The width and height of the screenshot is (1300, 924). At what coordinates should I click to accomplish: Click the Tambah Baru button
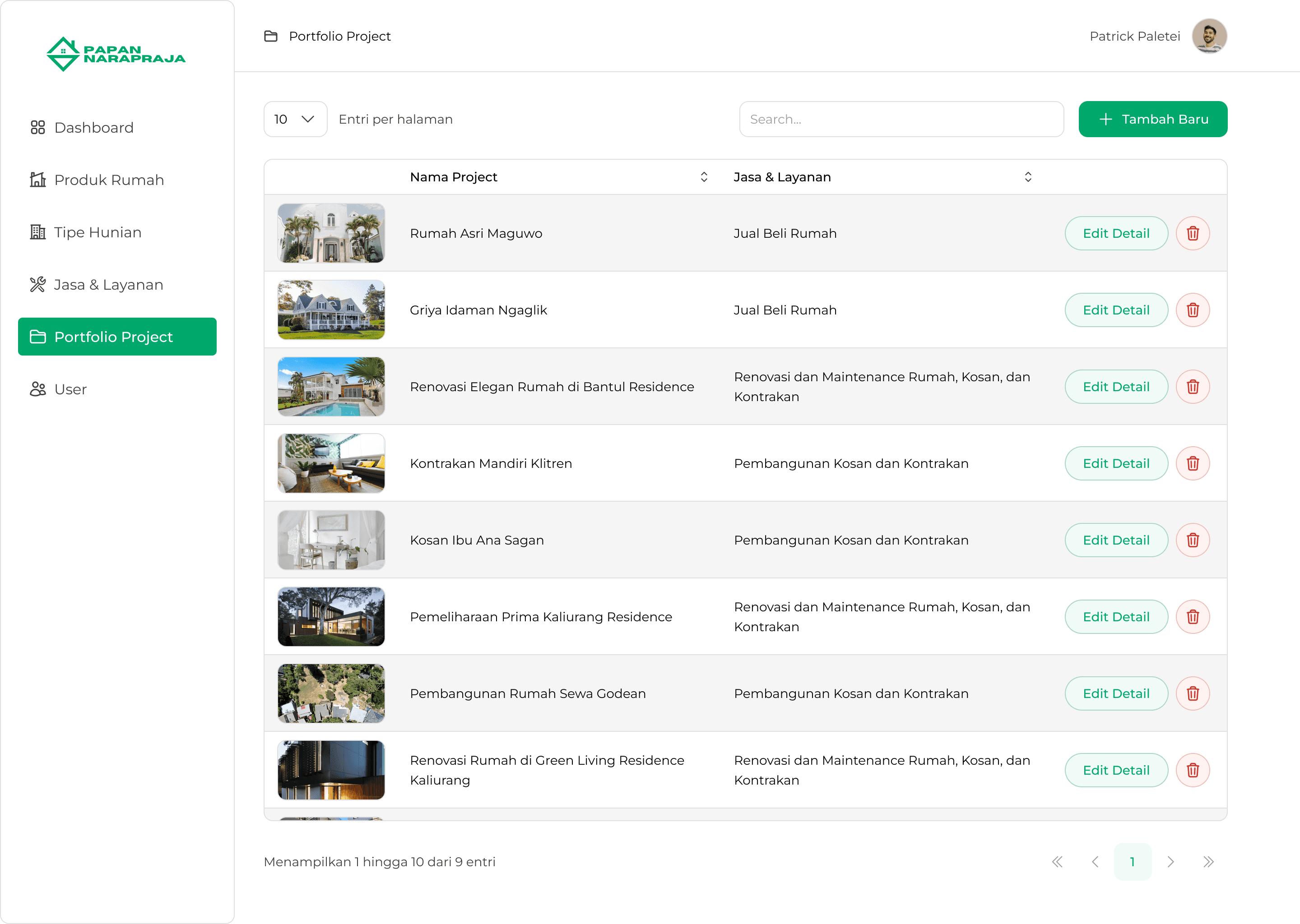(1152, 119)
